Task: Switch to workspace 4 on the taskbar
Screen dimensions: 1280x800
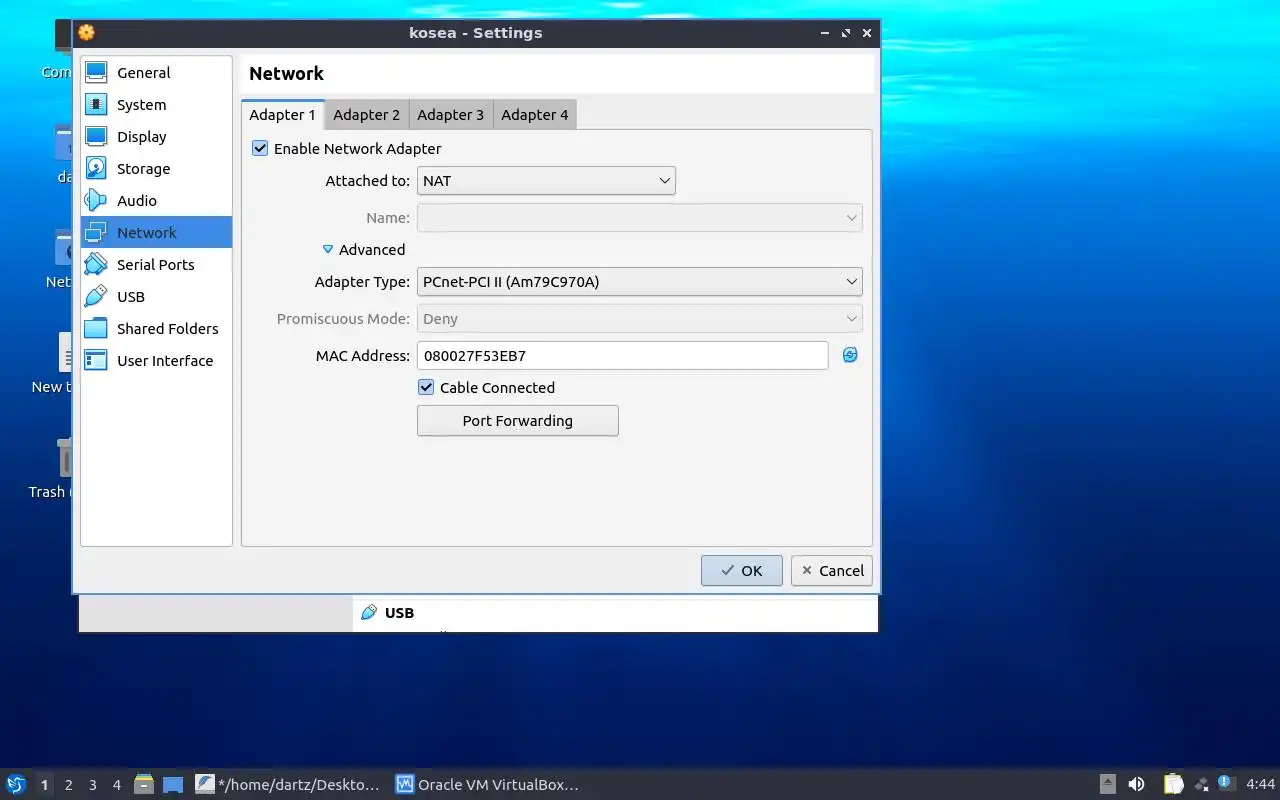Action: (x=116, y=785)
